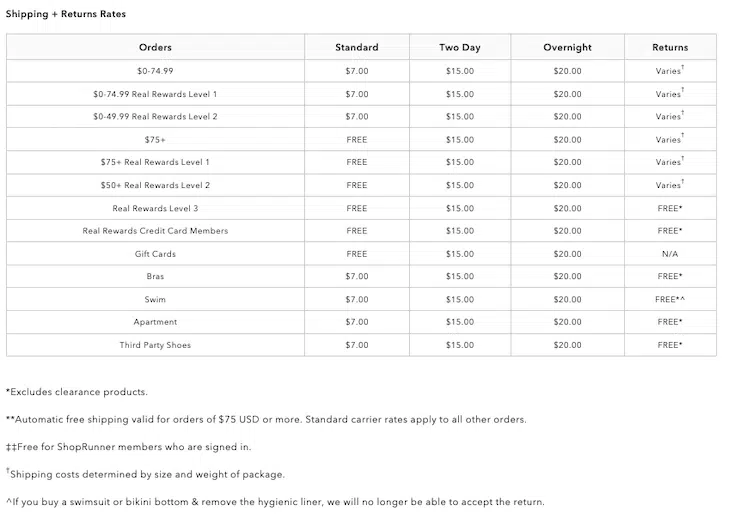Select the FREE*^ returns cell for Swim

point(670,299)
